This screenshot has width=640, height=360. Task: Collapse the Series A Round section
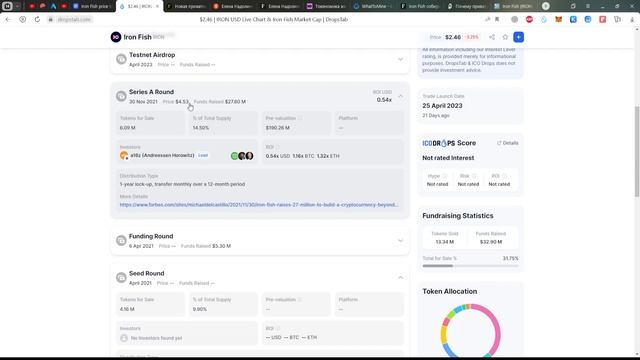pos(400,96)
